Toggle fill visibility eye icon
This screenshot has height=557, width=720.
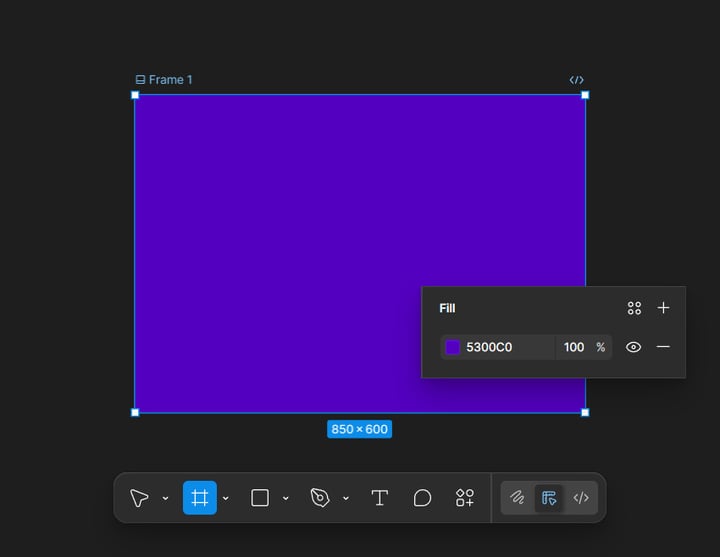point(634,347)
